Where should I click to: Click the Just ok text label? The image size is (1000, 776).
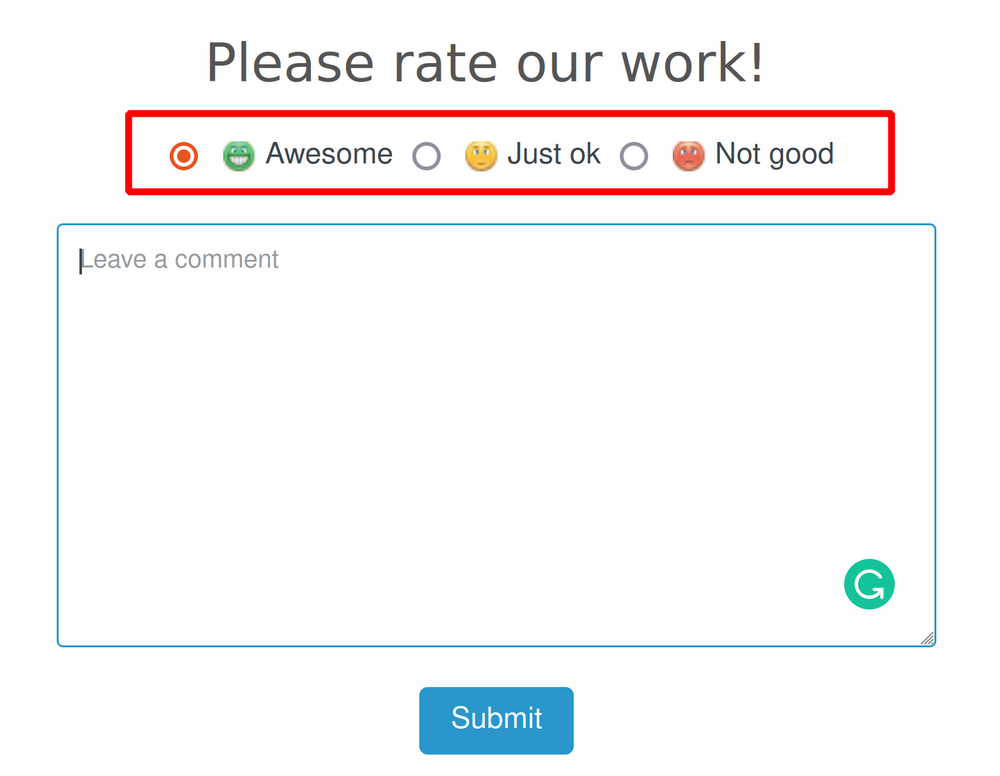coord(554,154)
